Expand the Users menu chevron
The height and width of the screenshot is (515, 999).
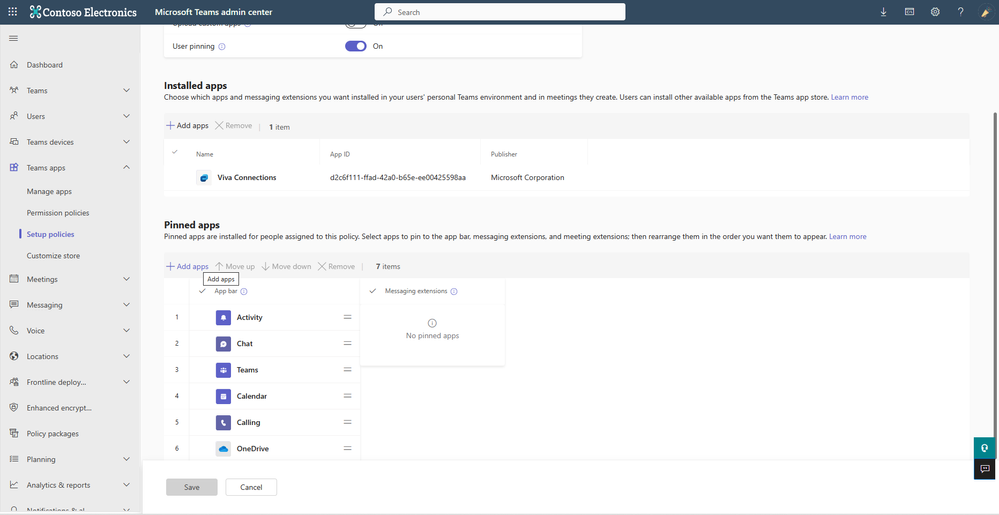click(126, 116)
